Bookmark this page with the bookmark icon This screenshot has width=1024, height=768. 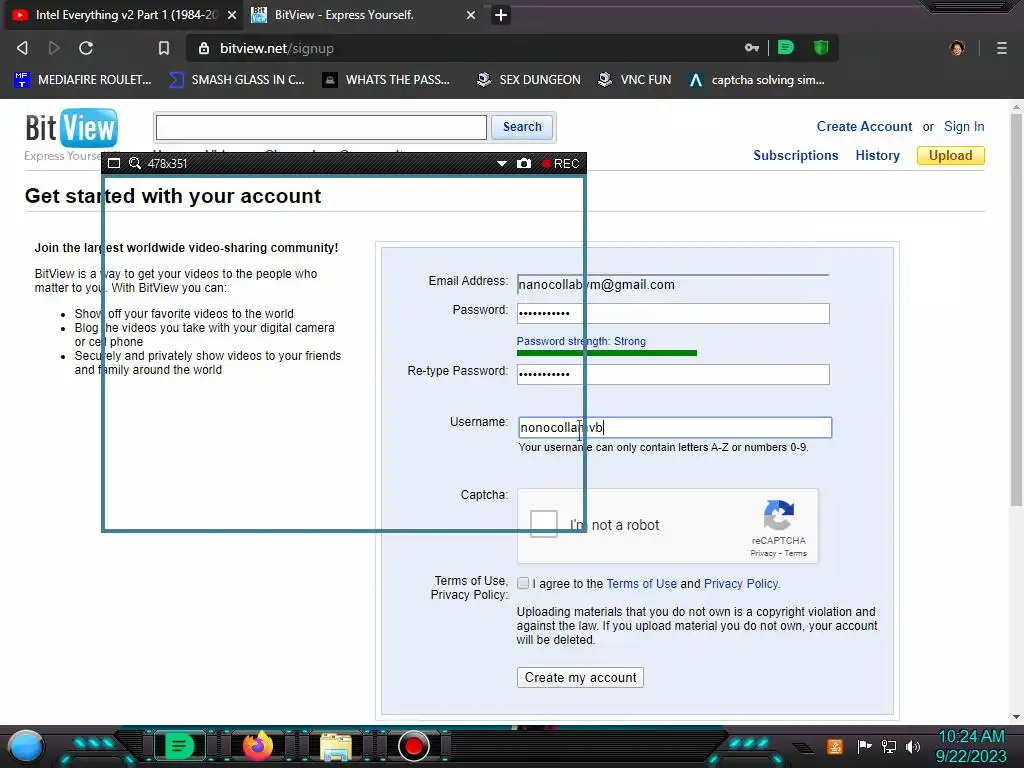(164, 48)
